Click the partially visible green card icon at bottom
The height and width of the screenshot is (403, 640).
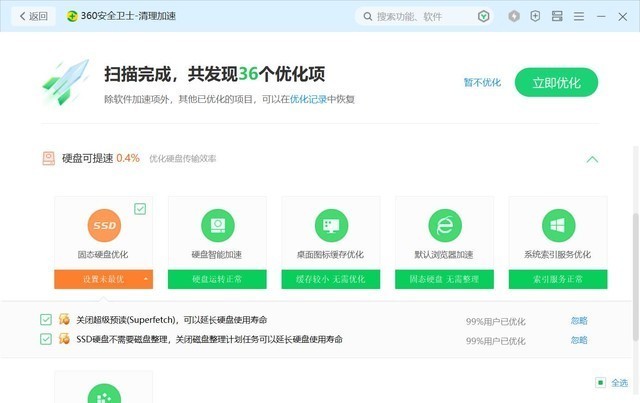[x=104, y=394]
